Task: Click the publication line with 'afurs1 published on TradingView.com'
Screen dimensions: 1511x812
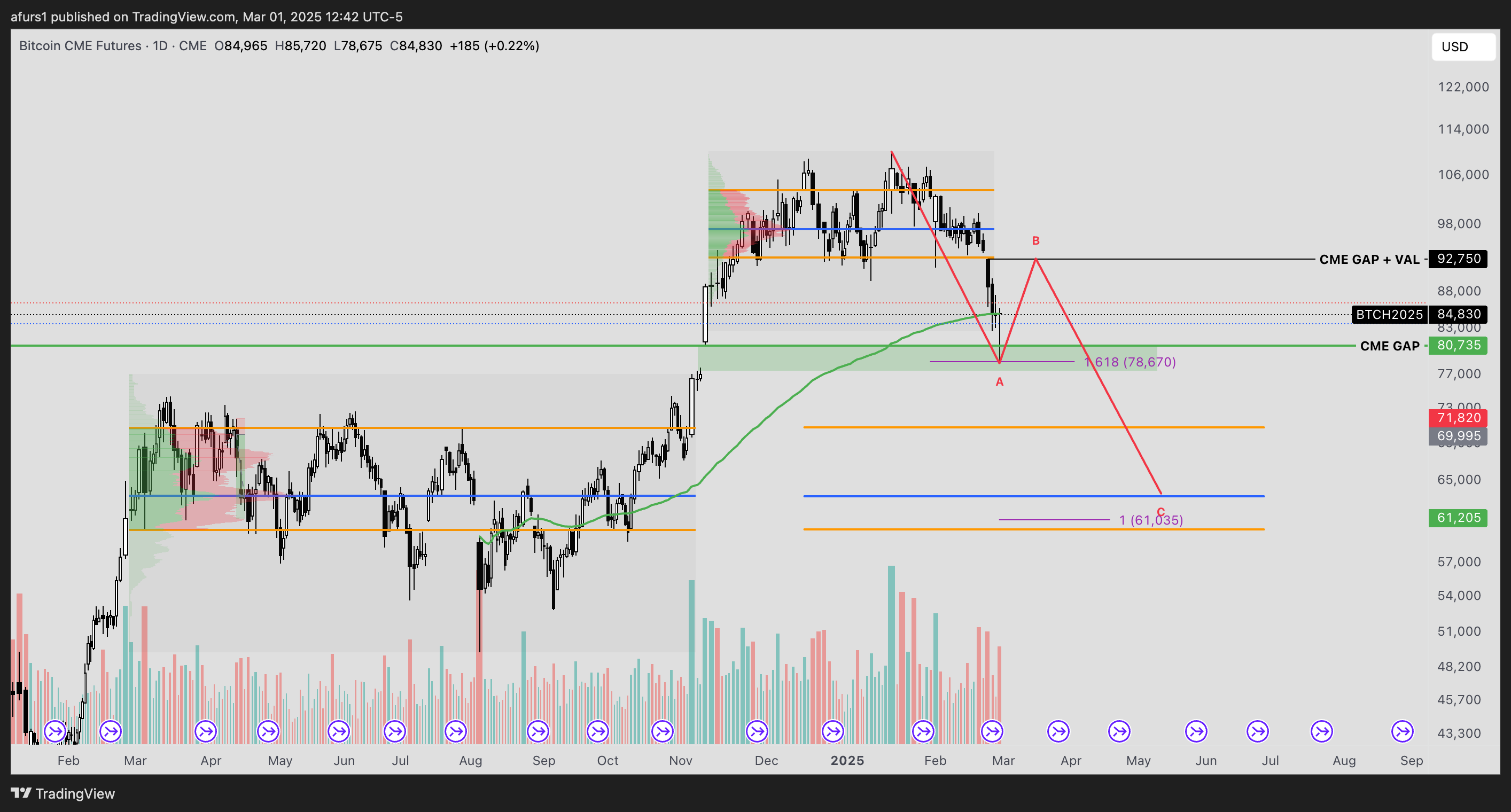Action: (206, 17)
